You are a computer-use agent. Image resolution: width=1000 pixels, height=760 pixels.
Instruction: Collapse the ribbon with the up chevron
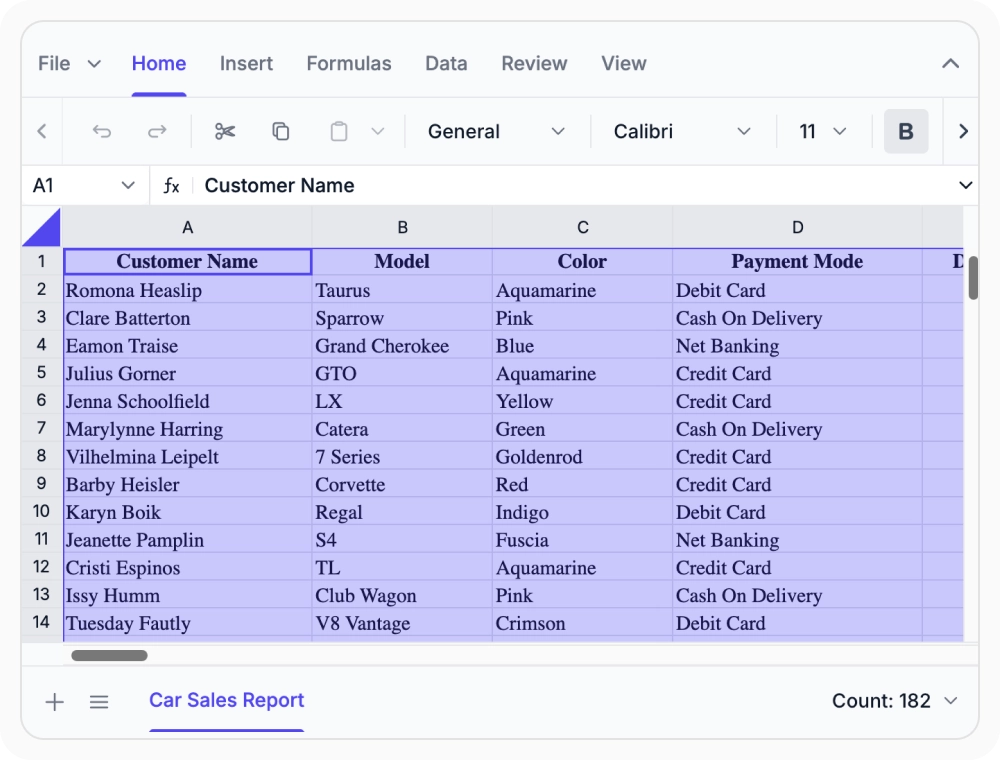click(950, 63)
